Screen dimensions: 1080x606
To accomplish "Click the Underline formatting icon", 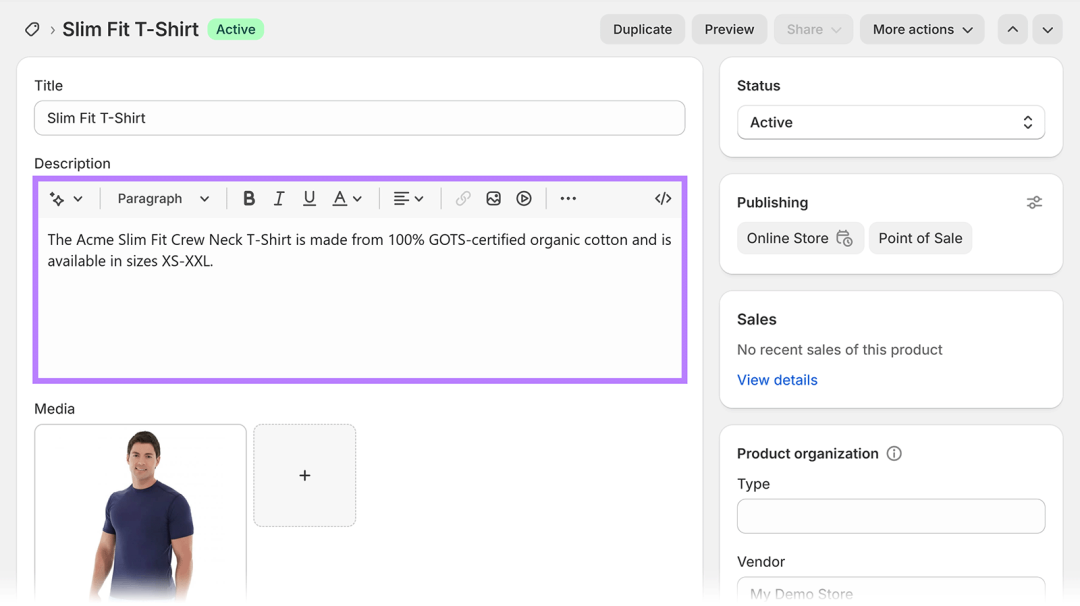I will [x=309, y=199].
